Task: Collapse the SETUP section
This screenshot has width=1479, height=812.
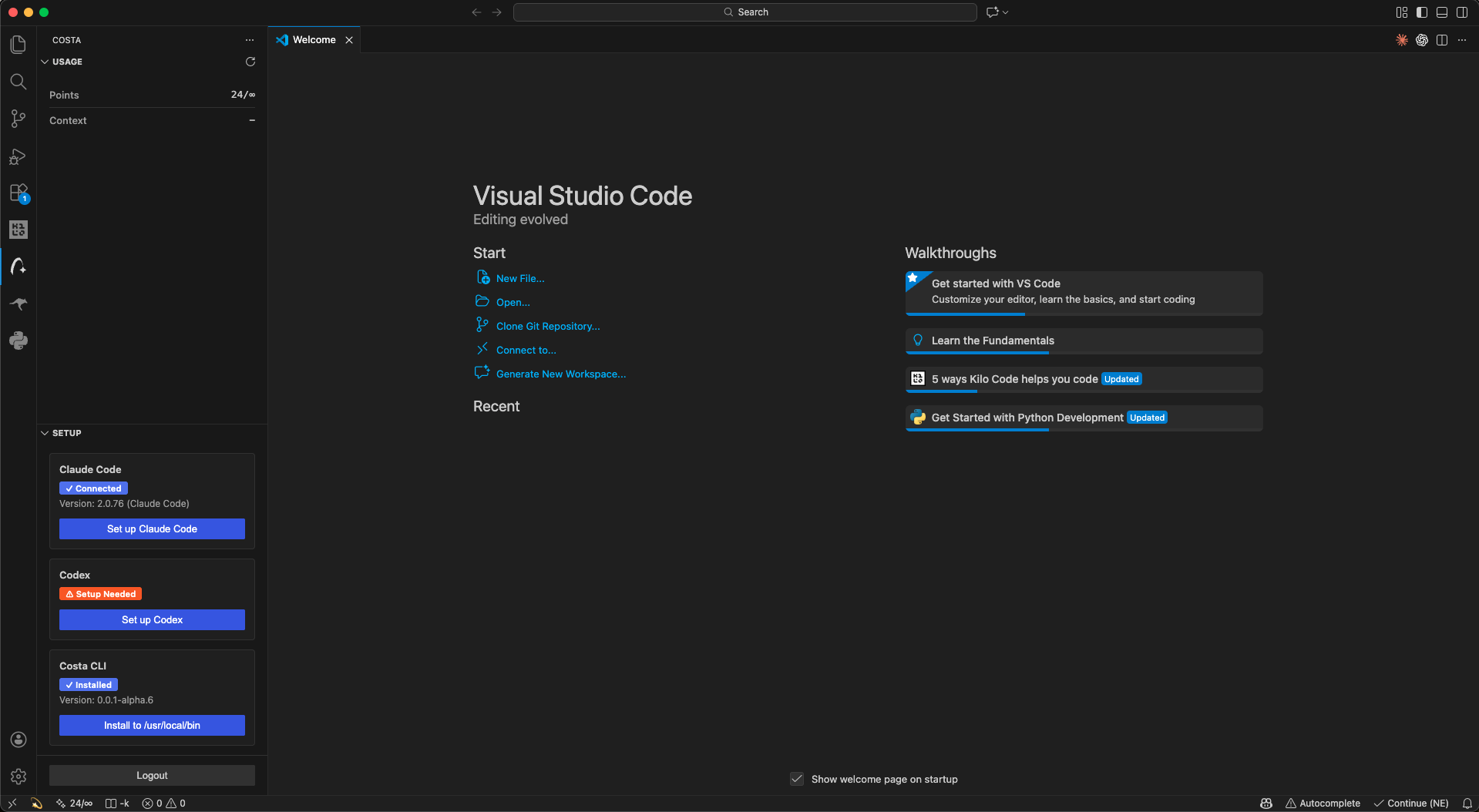Action: tap(45, 433)
